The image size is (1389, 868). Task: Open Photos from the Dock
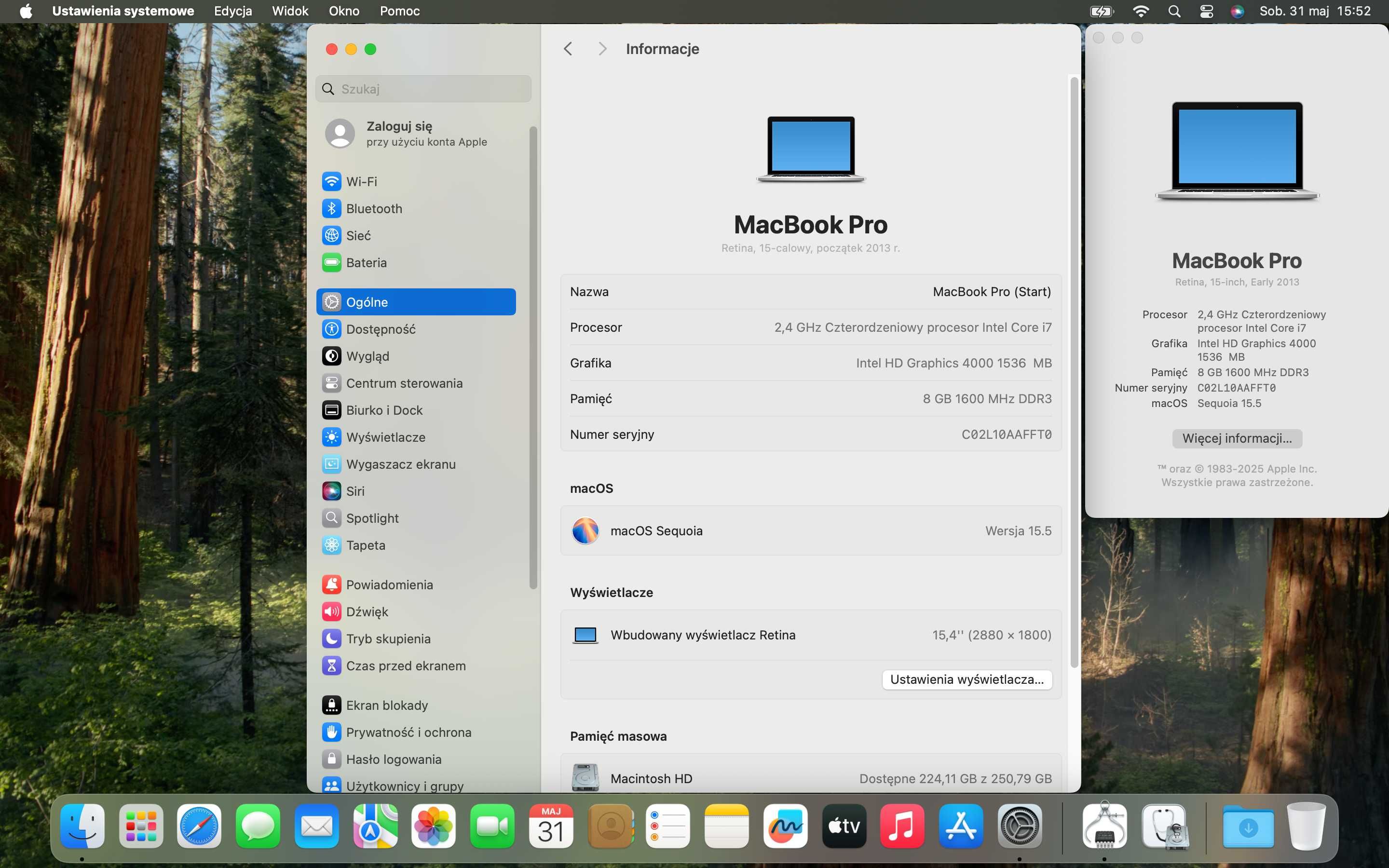tap(434, 826)
